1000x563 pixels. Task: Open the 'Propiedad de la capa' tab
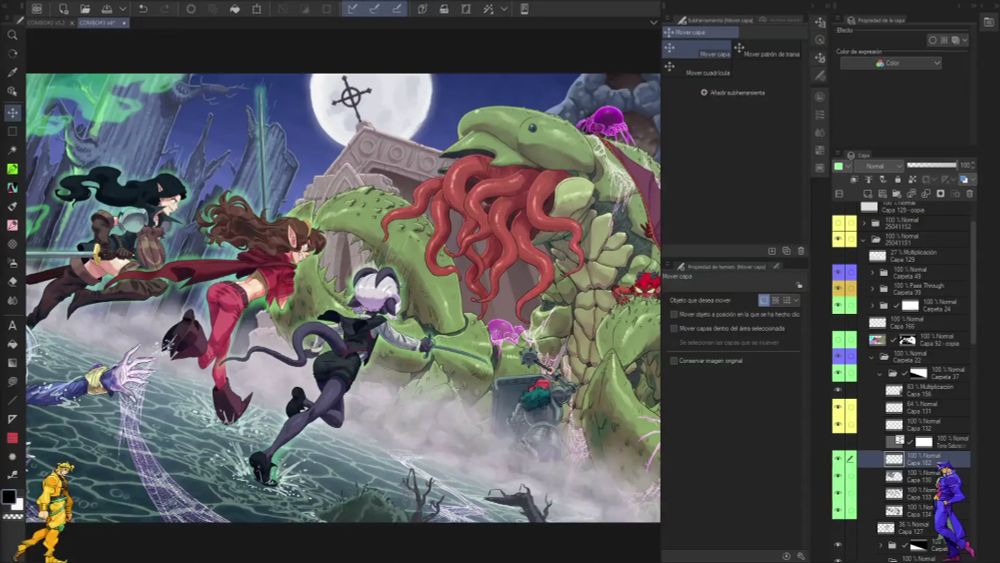[879, 20]
